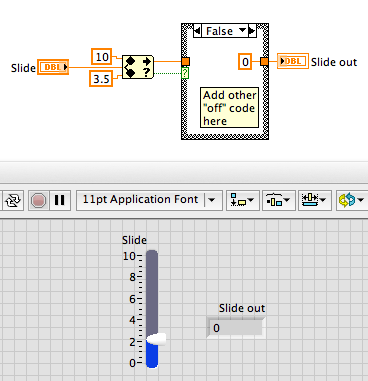This screenshot has height=381, width=368.
Task: Click the 0 constant inside case structure
Action: pyautogui.click(x=245, y=62)
